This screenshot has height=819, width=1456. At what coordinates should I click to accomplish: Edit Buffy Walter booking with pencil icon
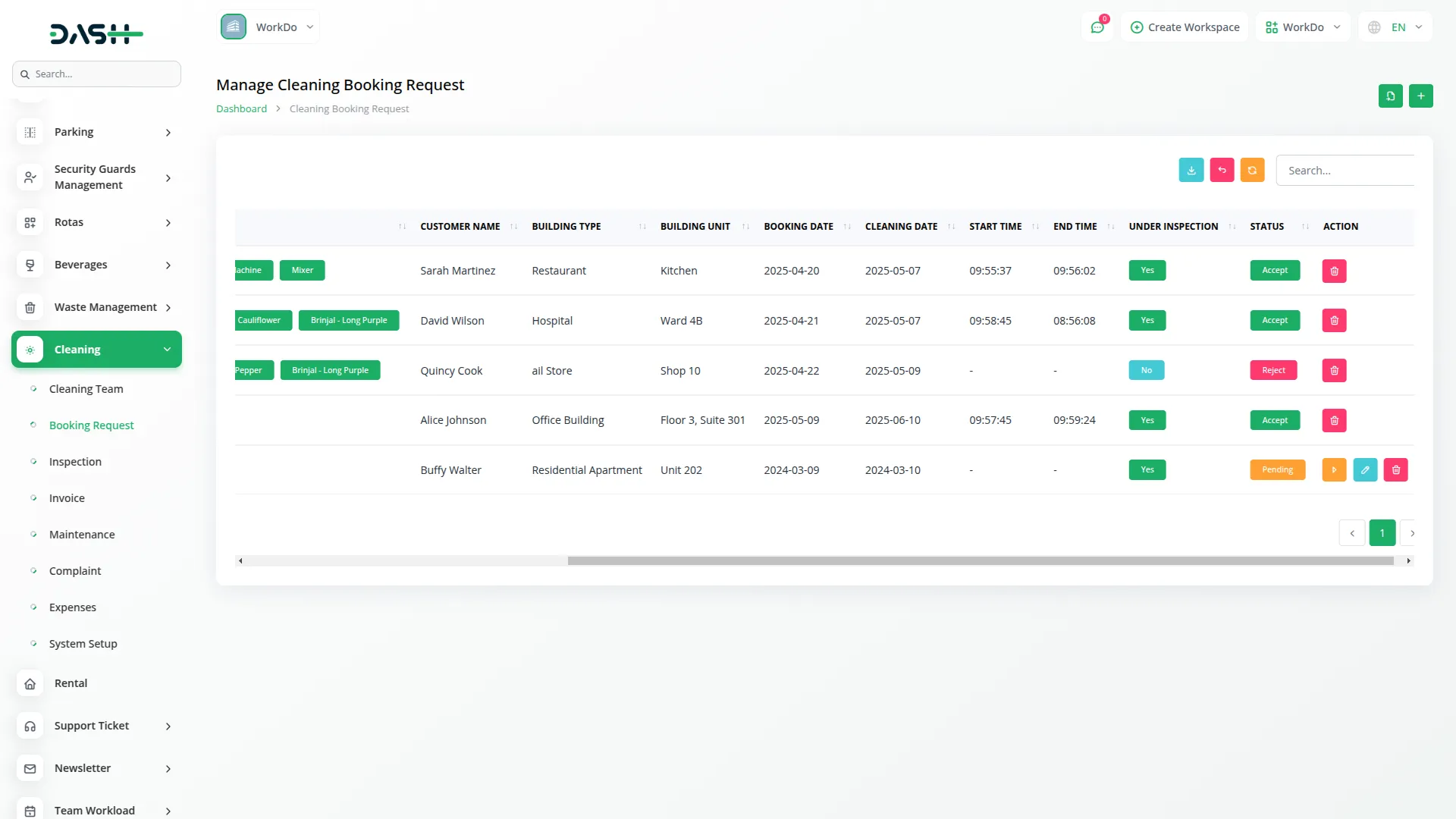tap(1365, 470)
